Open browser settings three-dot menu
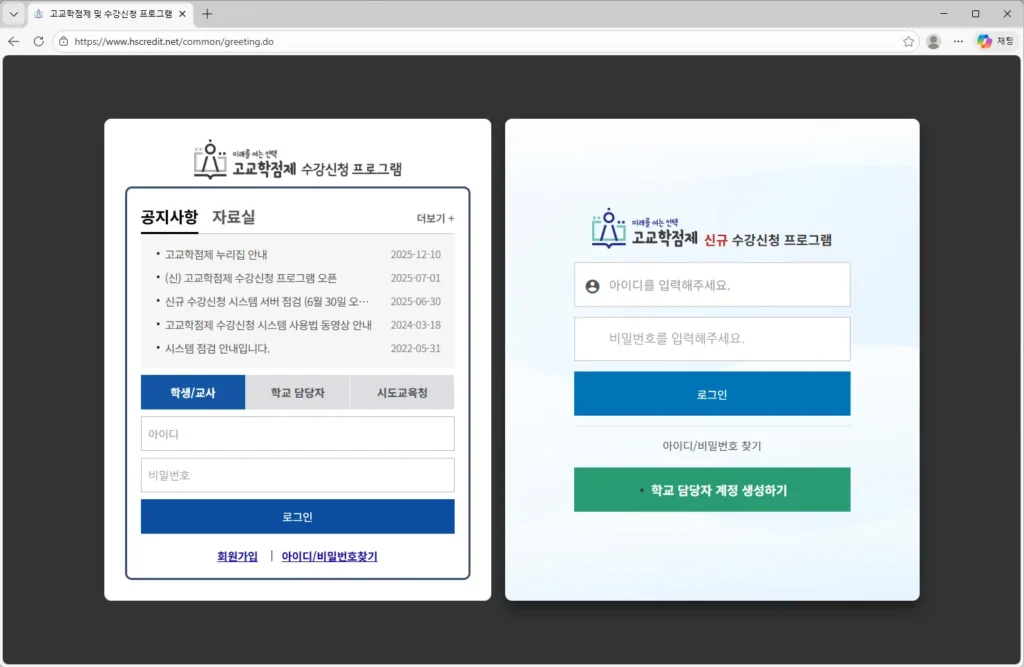This screenshot has width=1024, height=667. tap(958, 41)
